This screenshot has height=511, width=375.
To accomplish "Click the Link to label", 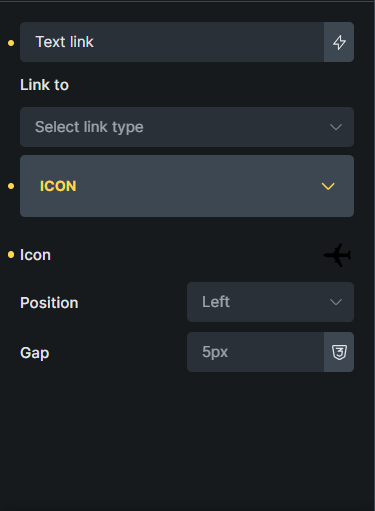I will (x=44, y=85).
